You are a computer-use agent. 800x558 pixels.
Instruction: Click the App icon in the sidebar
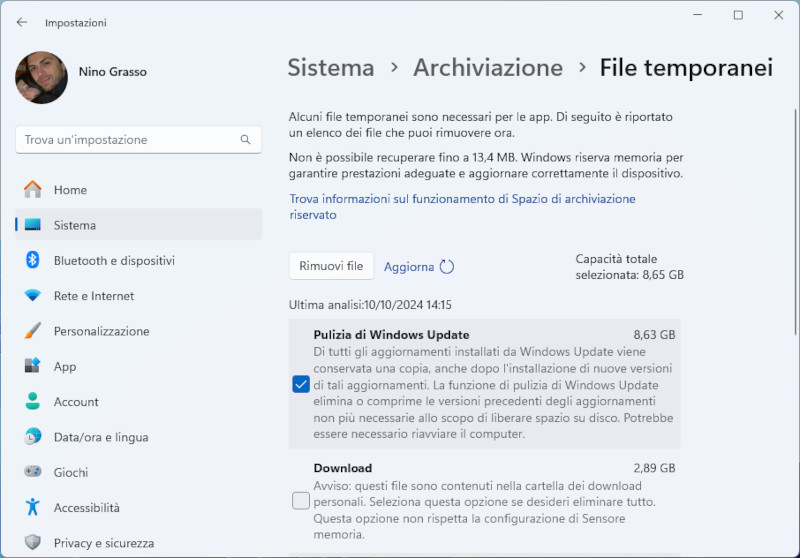click(33, 366)
